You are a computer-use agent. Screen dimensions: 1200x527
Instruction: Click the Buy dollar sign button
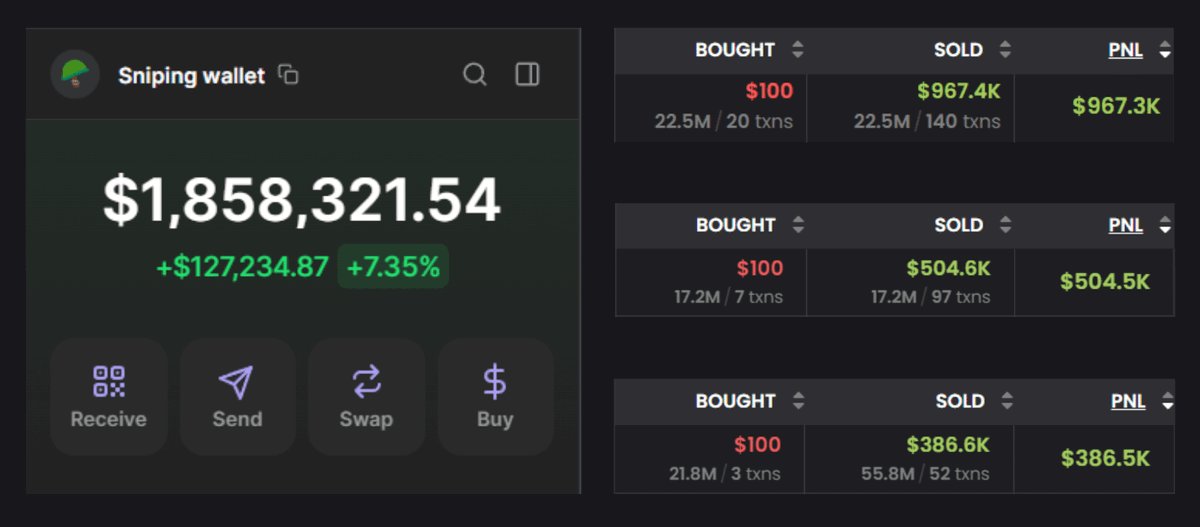(495, 397)
